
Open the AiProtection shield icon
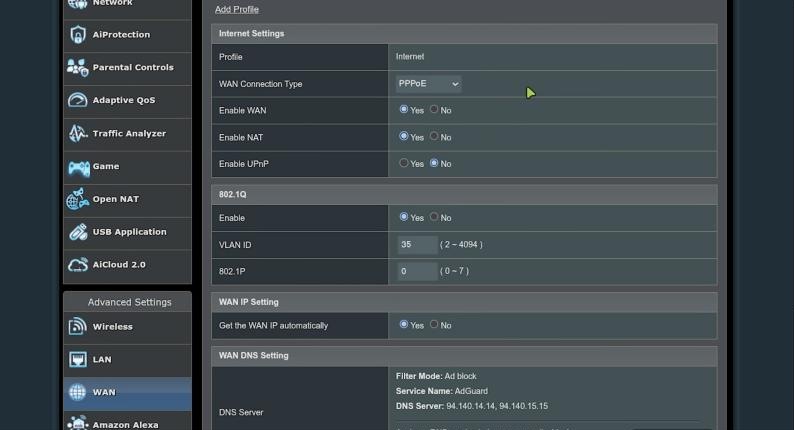pos(77,34)
